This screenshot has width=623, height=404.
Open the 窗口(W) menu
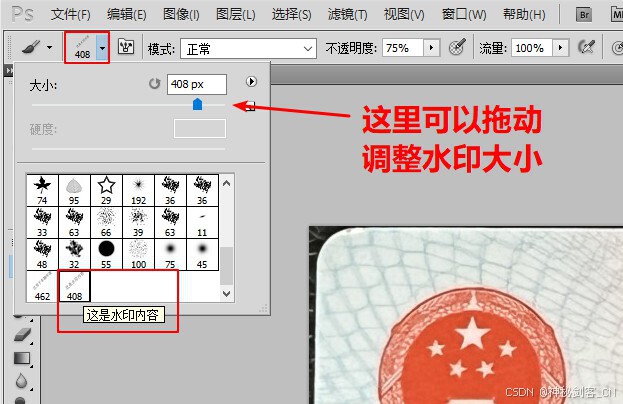pyautogui.click(x=464, y=15)
